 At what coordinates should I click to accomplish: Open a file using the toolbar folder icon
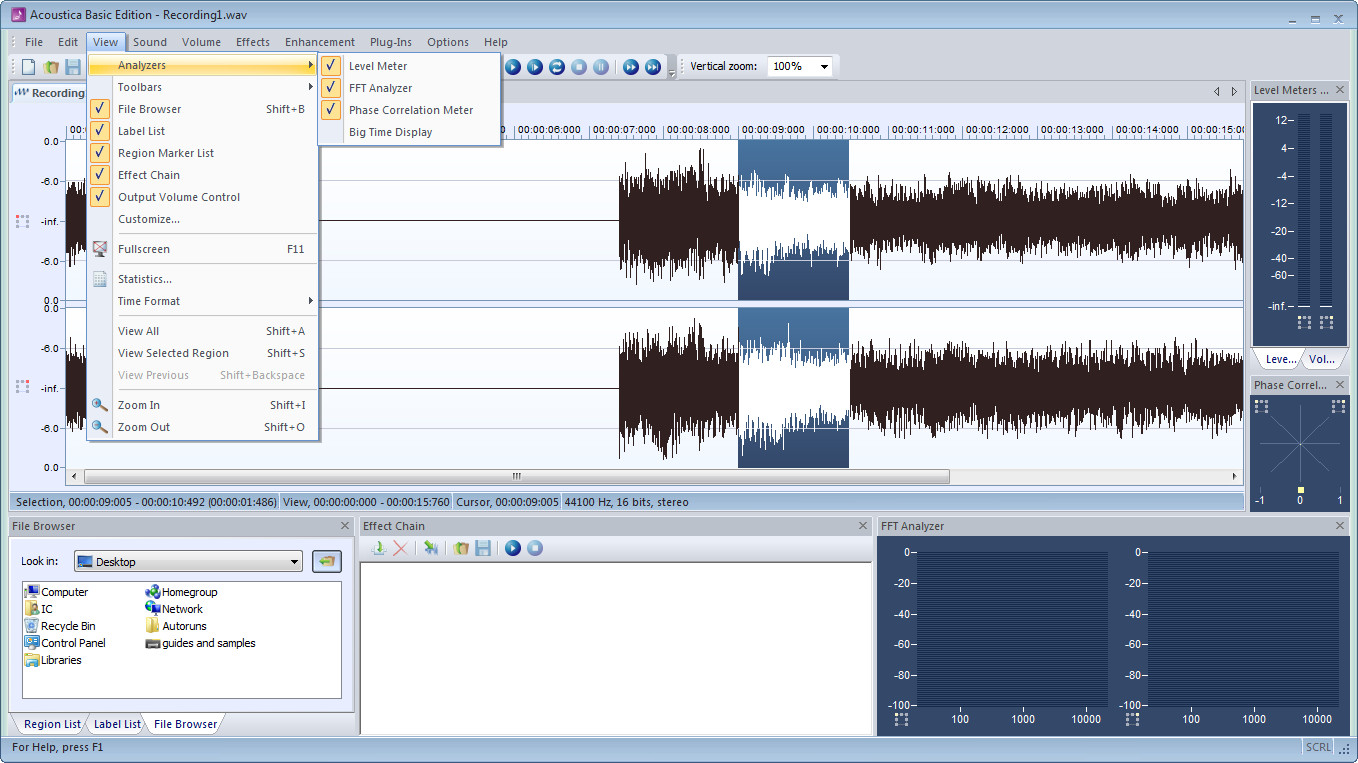click(x=50, y=67)
